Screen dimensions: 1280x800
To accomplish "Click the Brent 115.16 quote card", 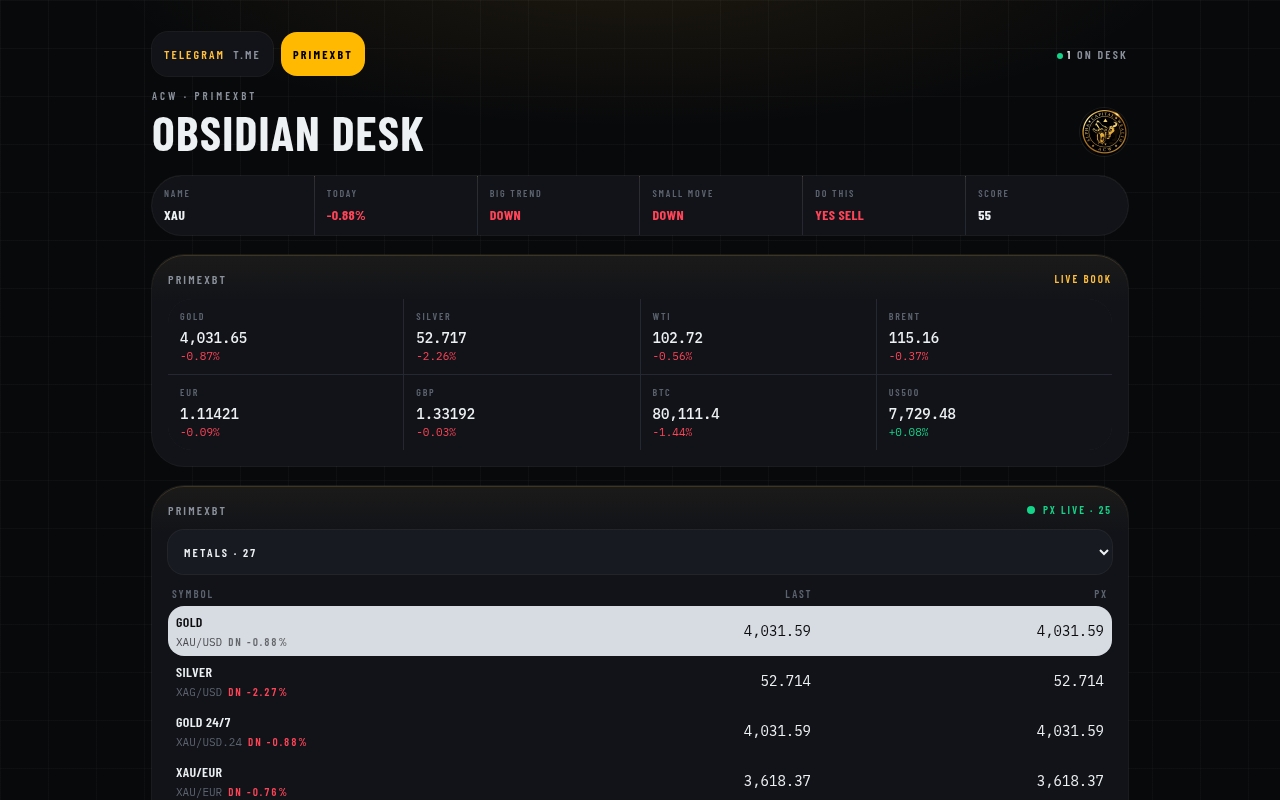I will [994, 336].
